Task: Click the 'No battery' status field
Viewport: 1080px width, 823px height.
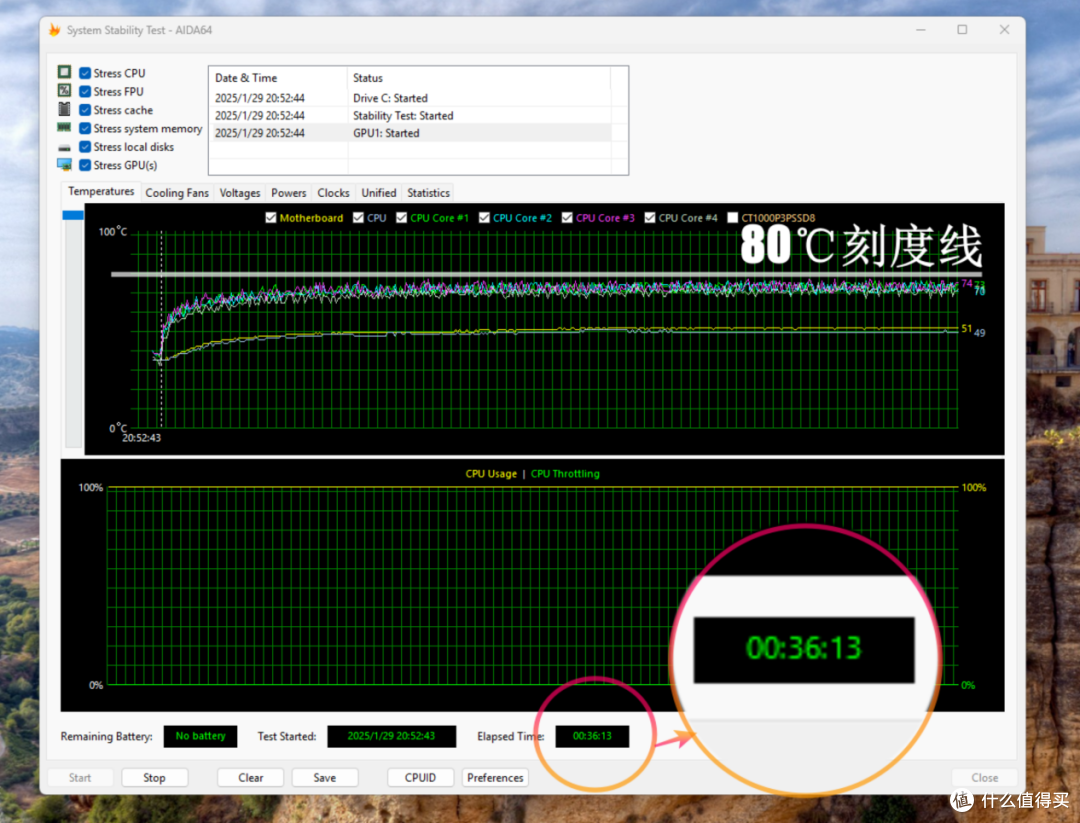Action: tap(200, 736)
